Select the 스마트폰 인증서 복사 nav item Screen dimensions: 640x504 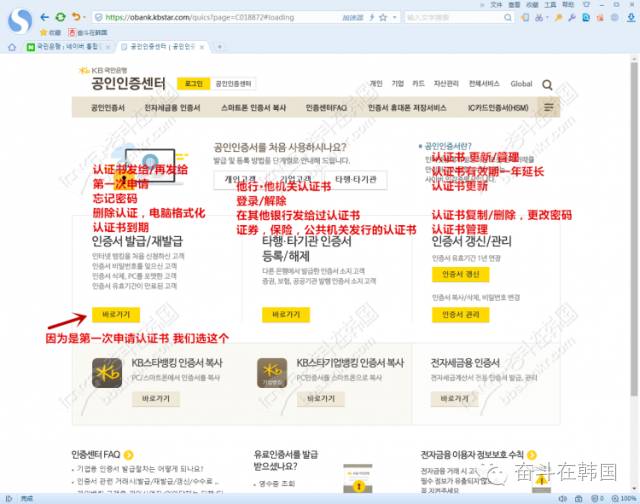pos(253,108)
